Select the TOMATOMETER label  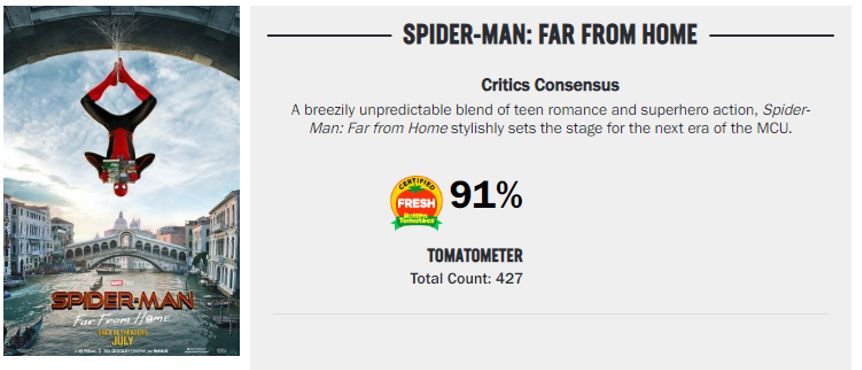pos(474,256)
